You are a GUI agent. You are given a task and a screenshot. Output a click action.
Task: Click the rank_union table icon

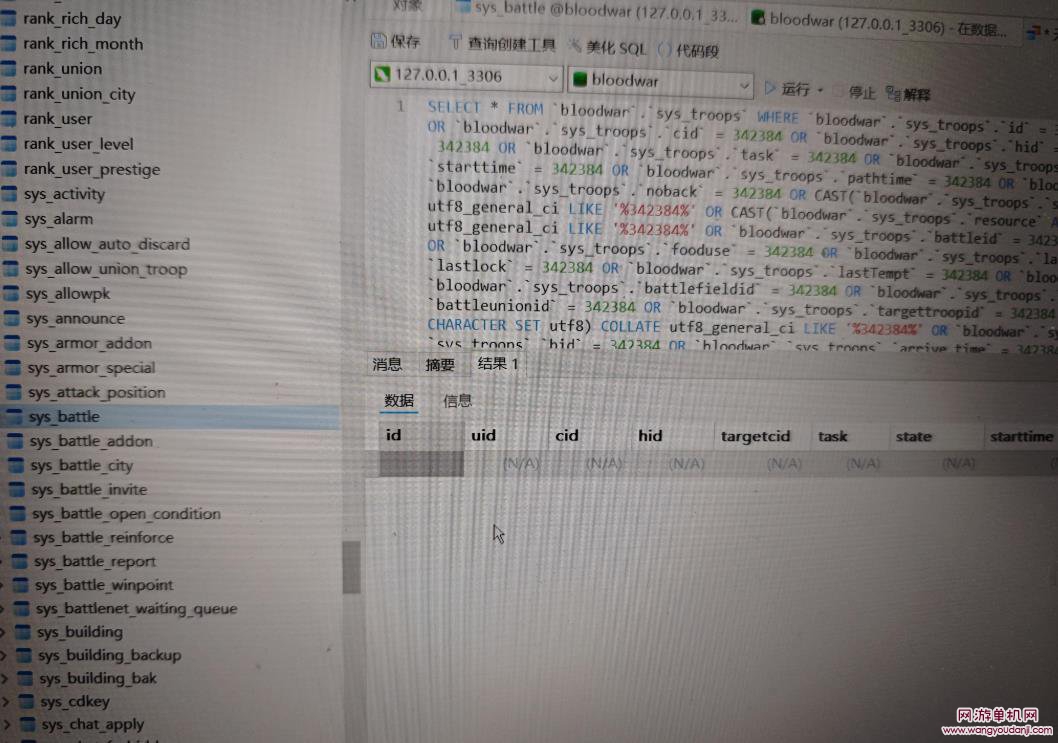coord(10,69)
